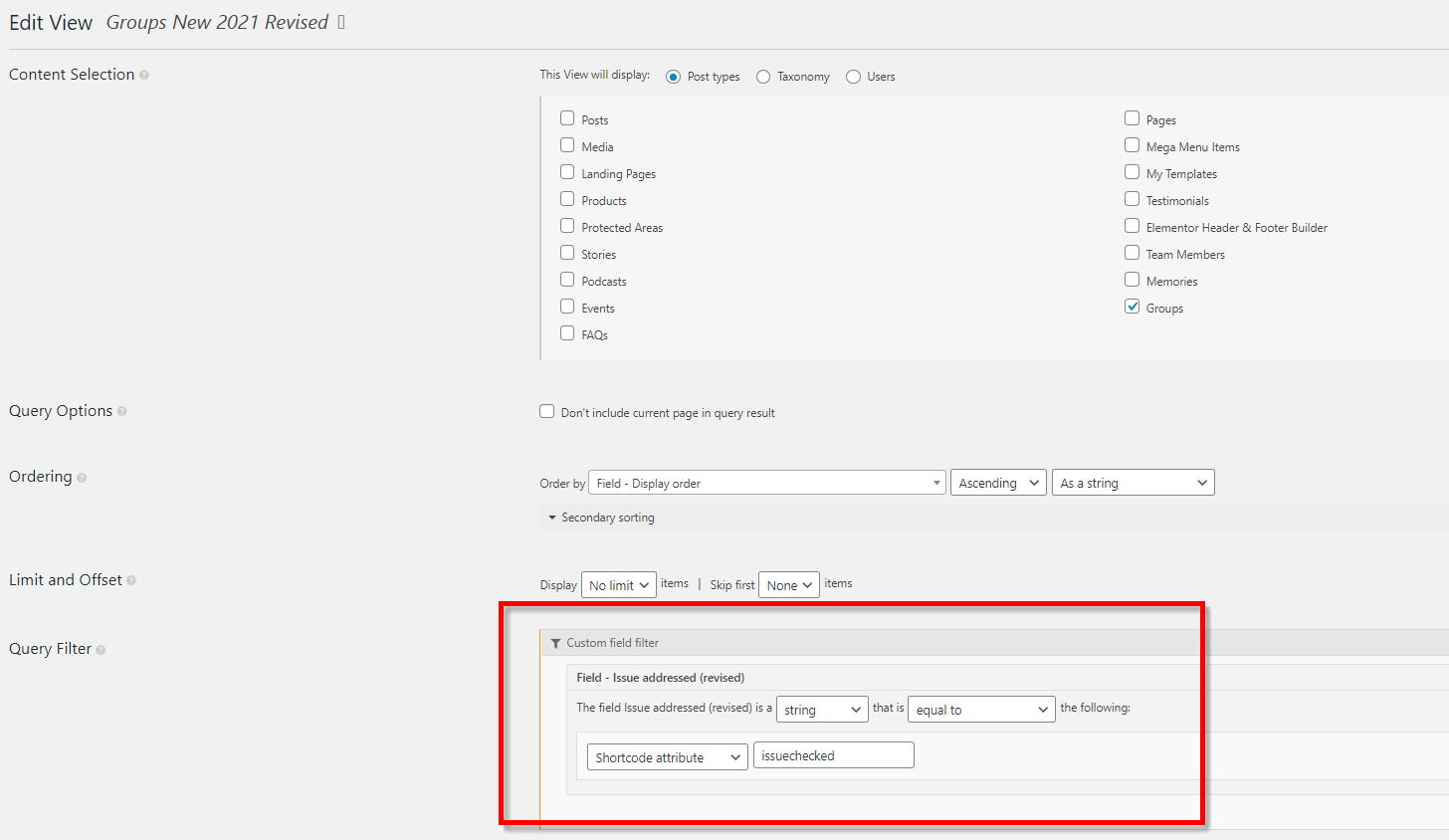Screen dimensions: 1449x840
Task: Open the Order by field dropdown
Action: coord(767,483)
